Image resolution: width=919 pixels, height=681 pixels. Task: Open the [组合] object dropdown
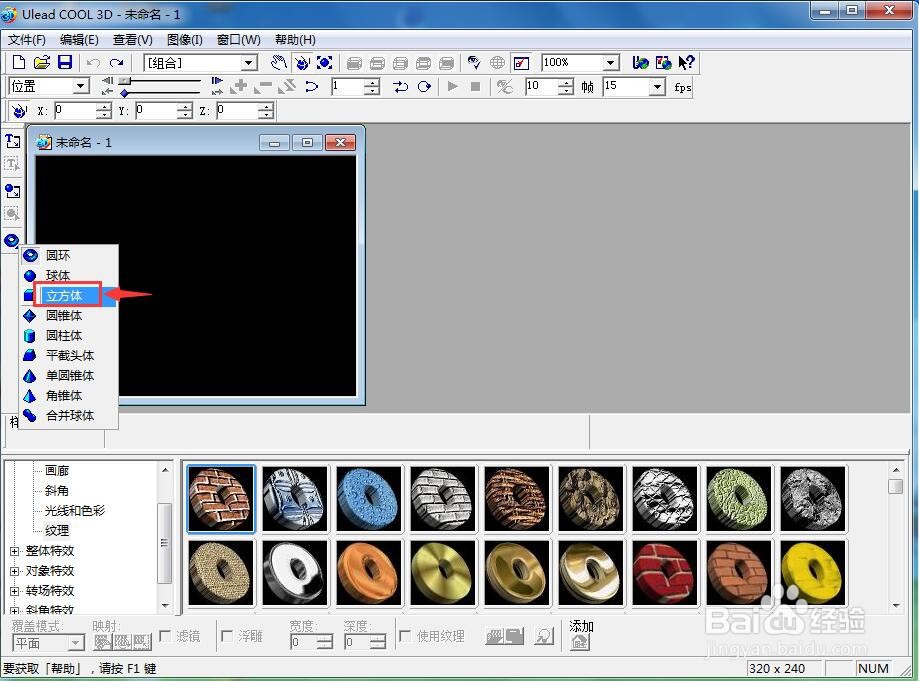coord(249,63)
